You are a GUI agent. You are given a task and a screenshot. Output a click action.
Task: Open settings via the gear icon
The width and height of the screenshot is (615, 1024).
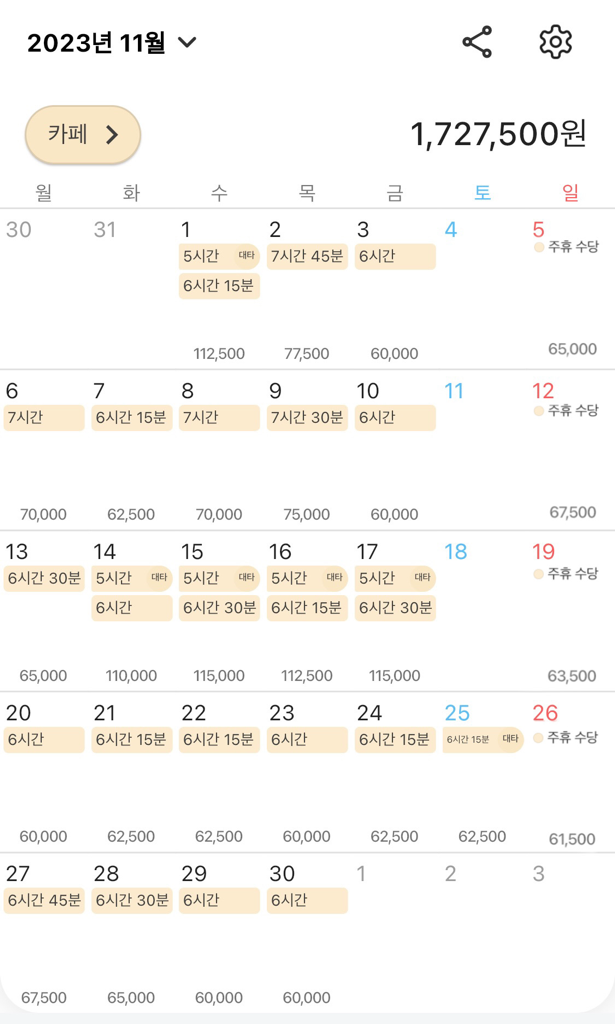[555, 42]
